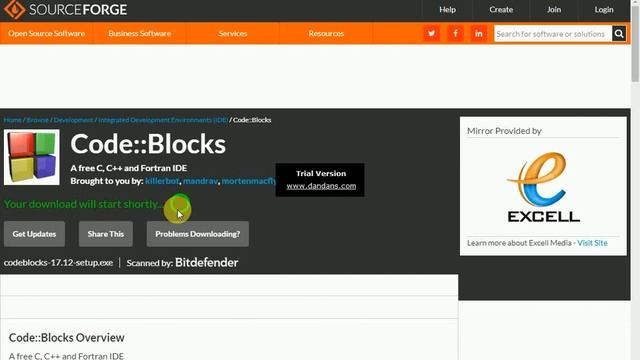The image size is (640, 360).
Task: Open the Services menu
Action: coord(233,33)
